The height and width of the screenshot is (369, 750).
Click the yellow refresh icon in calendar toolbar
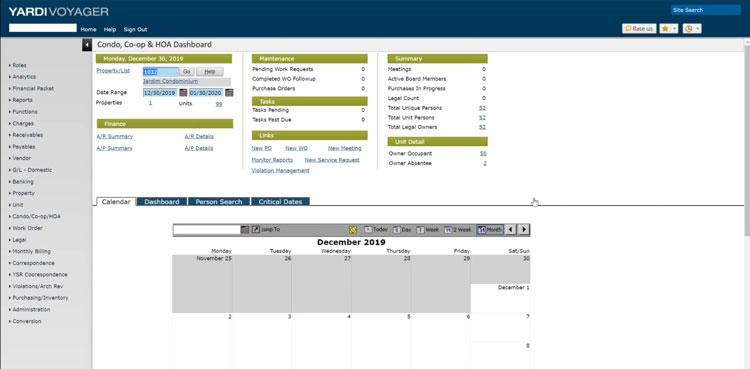[x=353, y=230]
